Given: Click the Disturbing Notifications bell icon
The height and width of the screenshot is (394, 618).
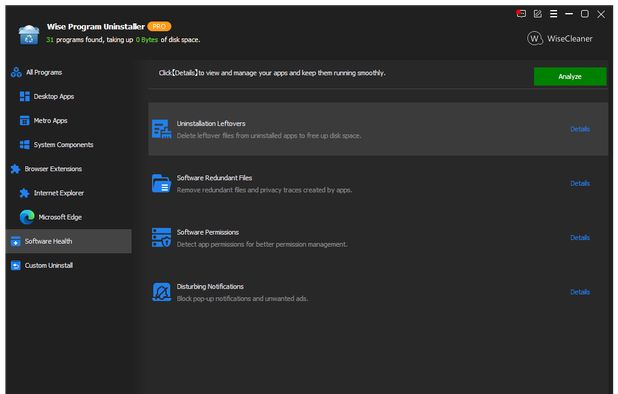Looking at the screenshot, I should tap(162, 292).
